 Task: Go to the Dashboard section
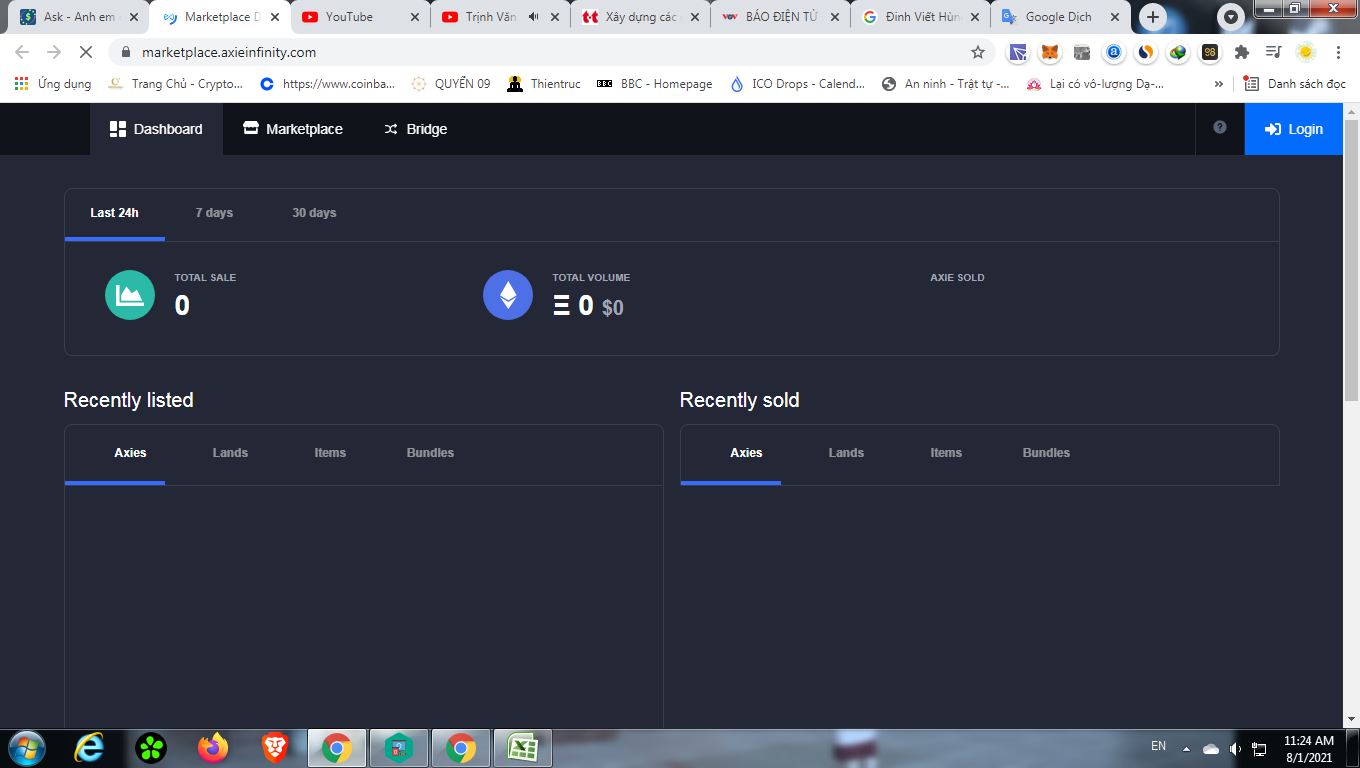coord(156,129)
